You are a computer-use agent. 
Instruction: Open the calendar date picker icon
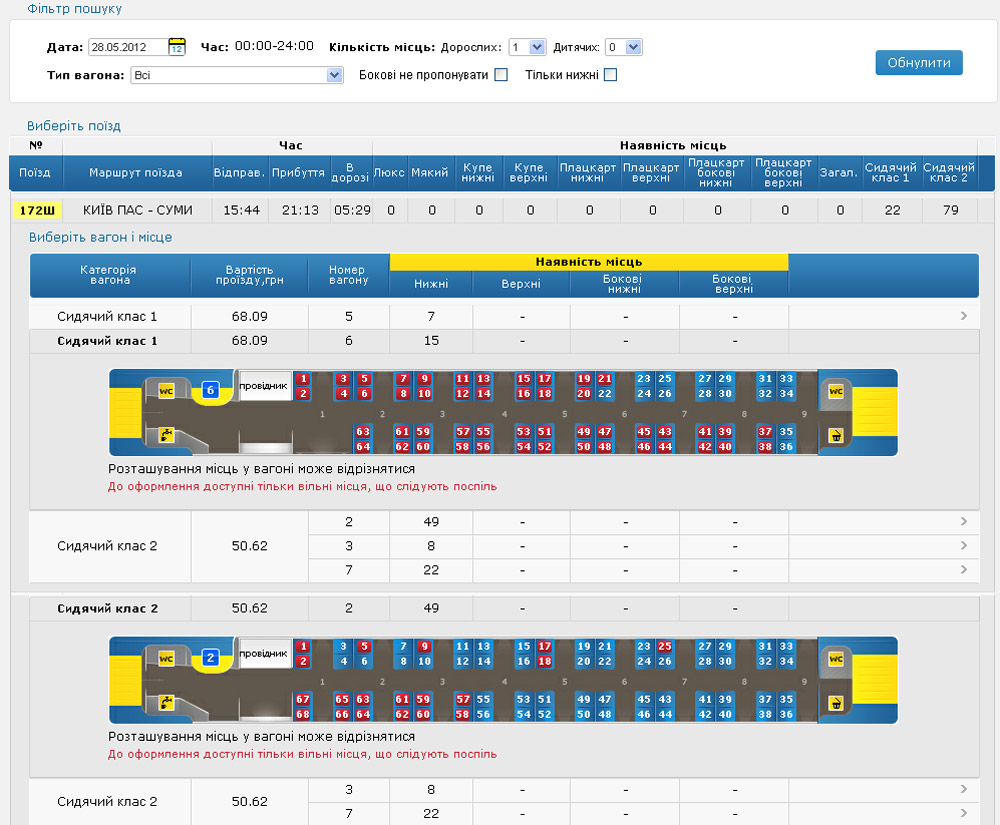(x=177, y=47)
